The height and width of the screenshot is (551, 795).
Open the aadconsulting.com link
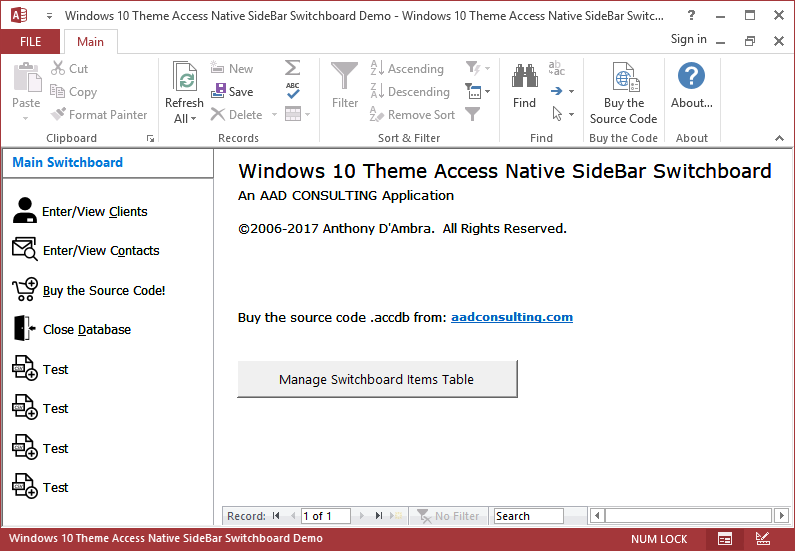(x=512, y=317)
